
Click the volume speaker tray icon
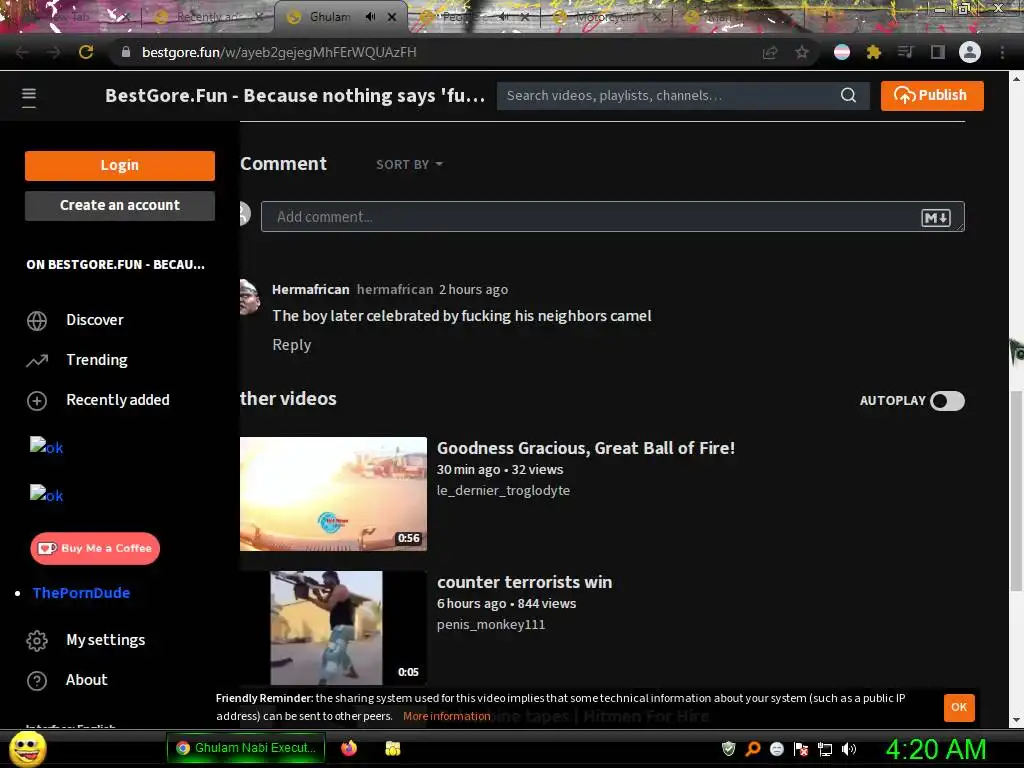click(x=849, y=749)
